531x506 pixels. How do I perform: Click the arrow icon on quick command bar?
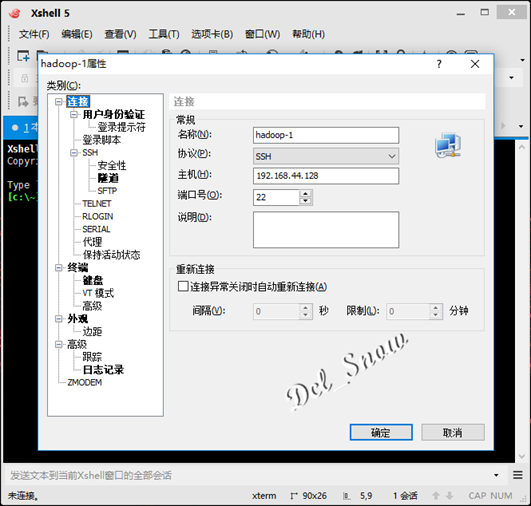23,101
